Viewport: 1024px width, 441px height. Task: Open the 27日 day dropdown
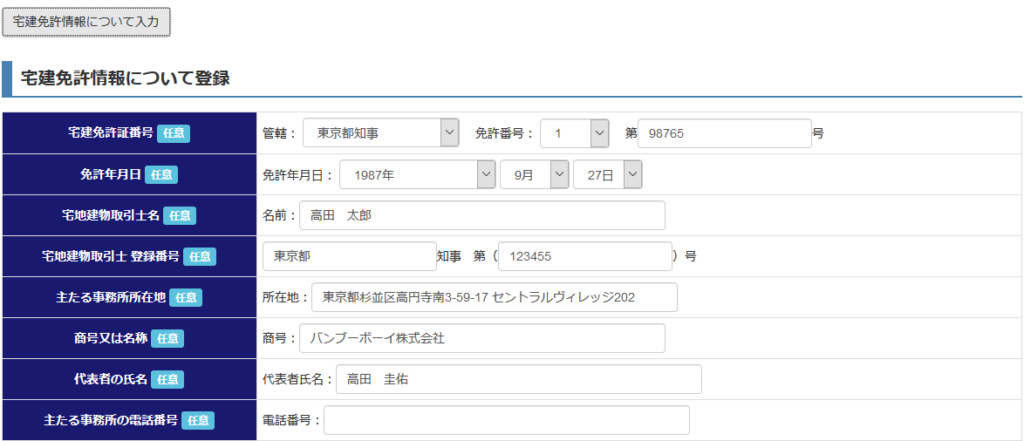(x=608, y=174)
